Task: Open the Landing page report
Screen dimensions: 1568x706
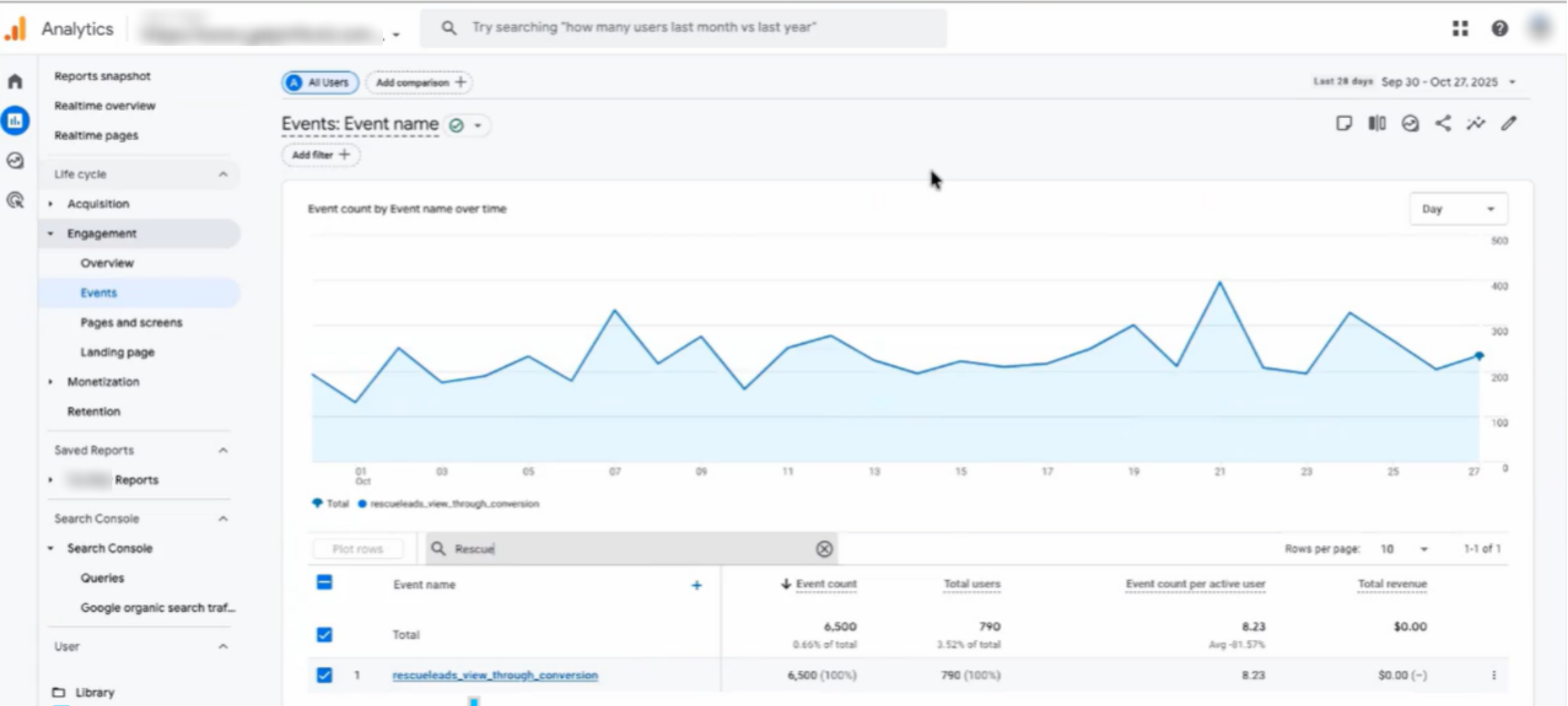Action: 118,352
